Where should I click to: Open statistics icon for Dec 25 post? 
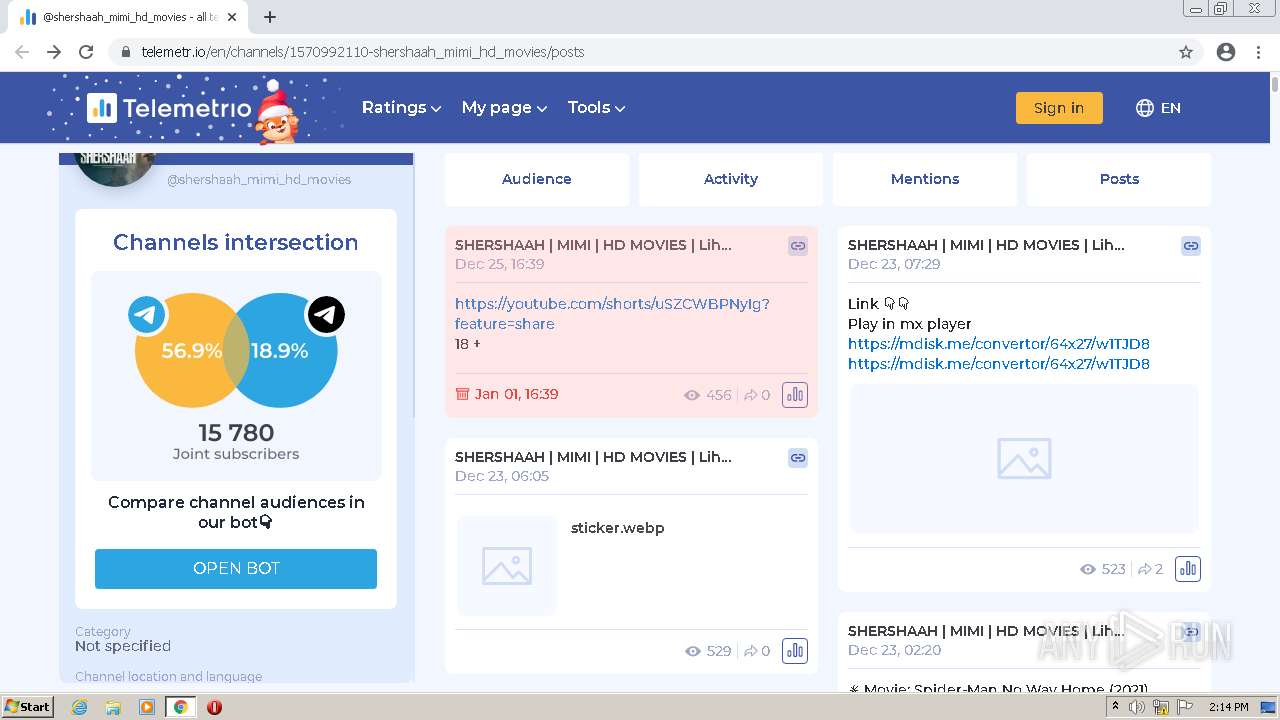coord(795,395)
